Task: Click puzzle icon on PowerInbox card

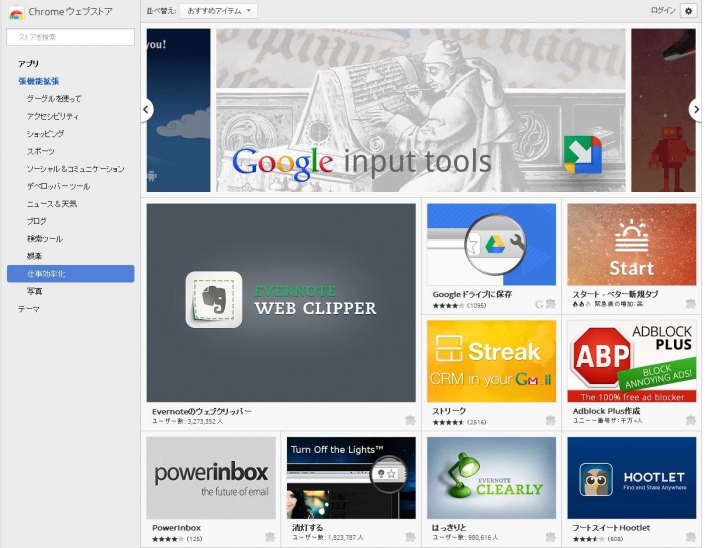Action: coord(270,537)
